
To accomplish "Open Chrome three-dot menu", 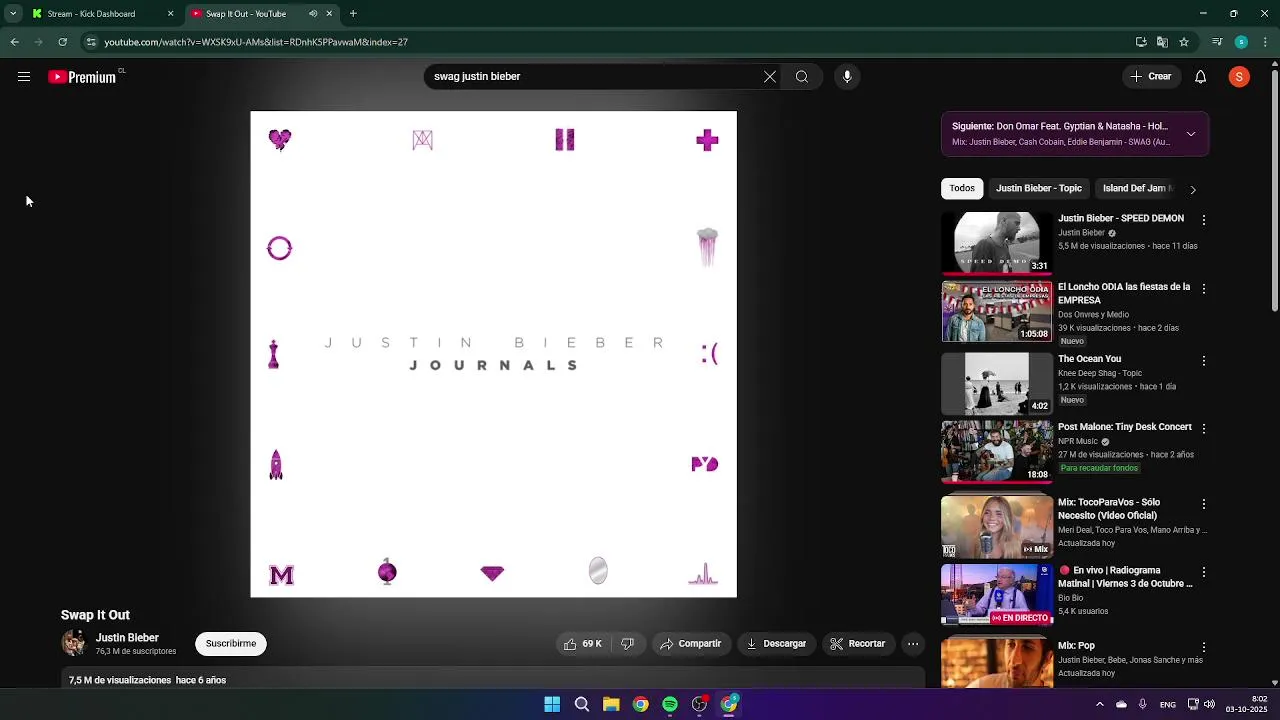I will coord(1266,42).
